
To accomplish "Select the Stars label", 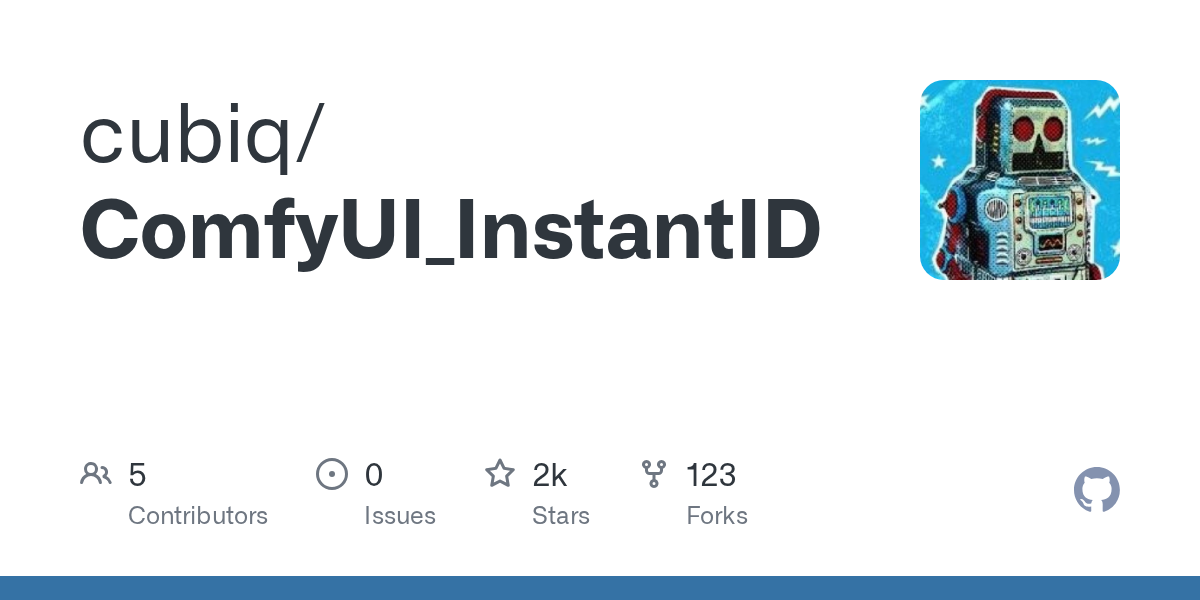I will coord(561,516).
